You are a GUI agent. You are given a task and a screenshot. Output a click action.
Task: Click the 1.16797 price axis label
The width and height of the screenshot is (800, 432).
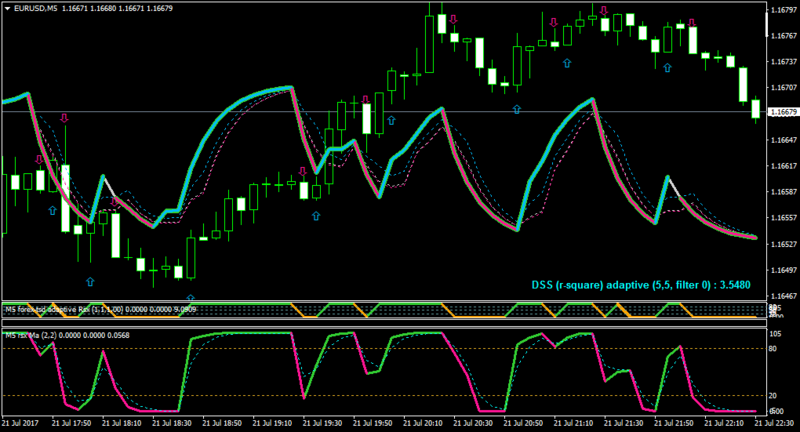[784, 10]
